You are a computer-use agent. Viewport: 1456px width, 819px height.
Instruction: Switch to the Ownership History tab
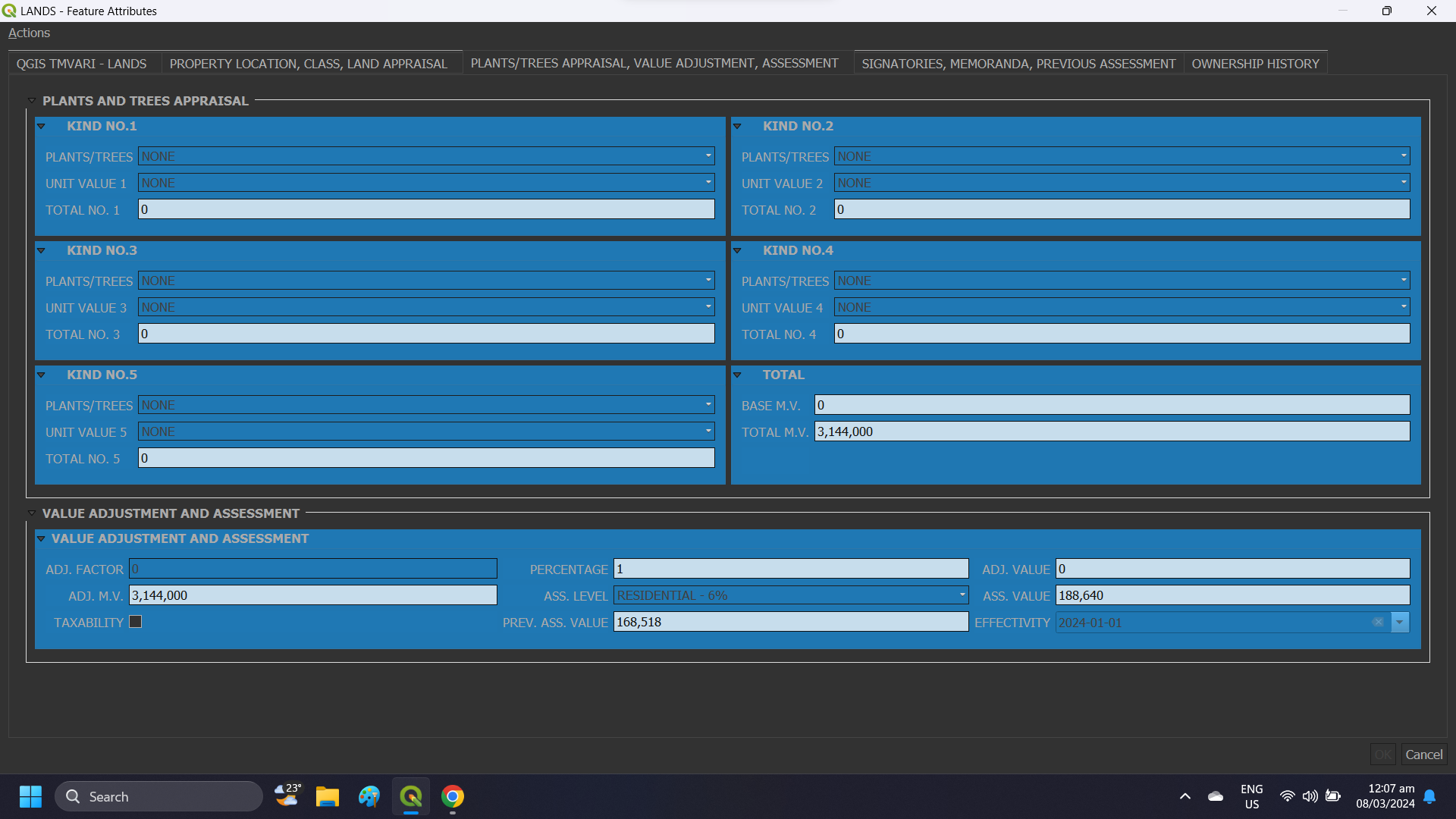point(1255,64)
